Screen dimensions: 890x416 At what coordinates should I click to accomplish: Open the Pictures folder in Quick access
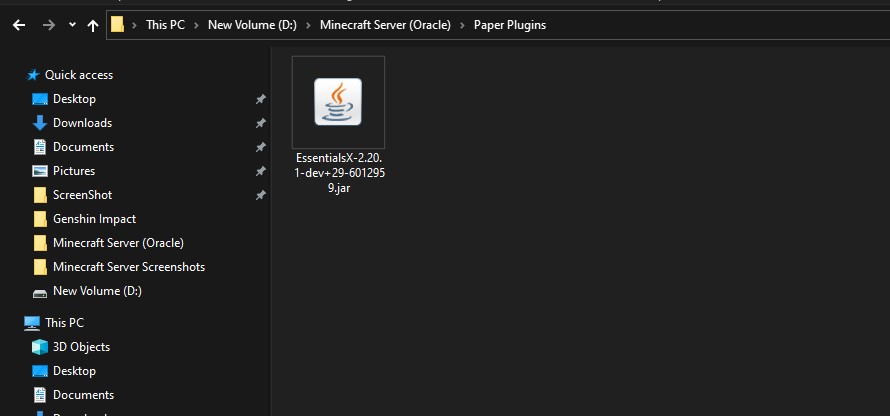click(x=73, y=171)
